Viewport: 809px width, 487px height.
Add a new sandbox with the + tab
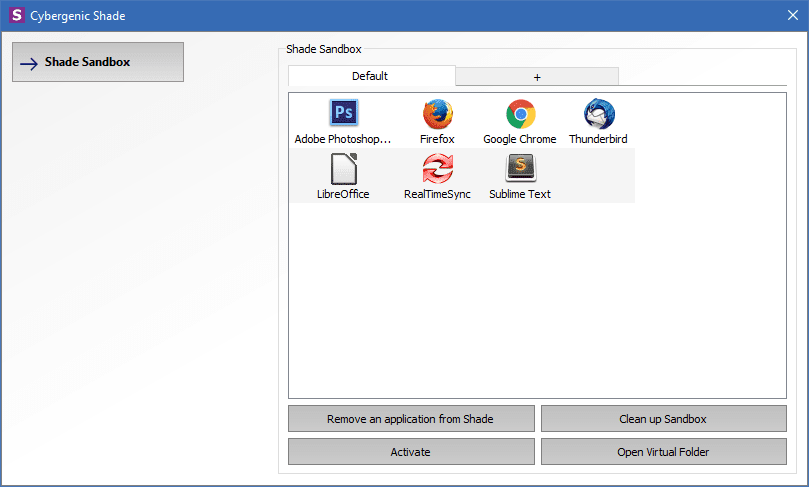537,77
